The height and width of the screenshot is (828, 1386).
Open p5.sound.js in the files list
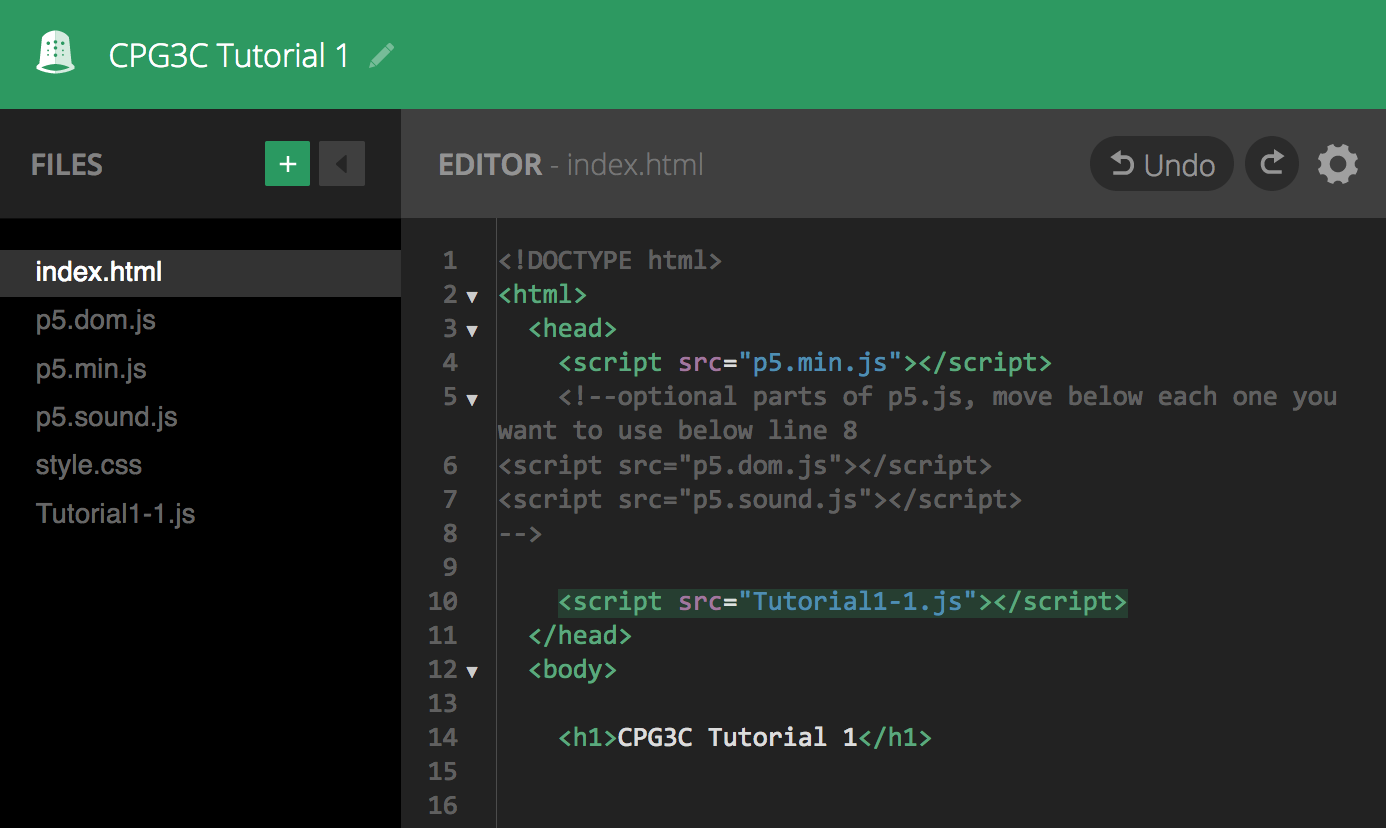(107, 417)
